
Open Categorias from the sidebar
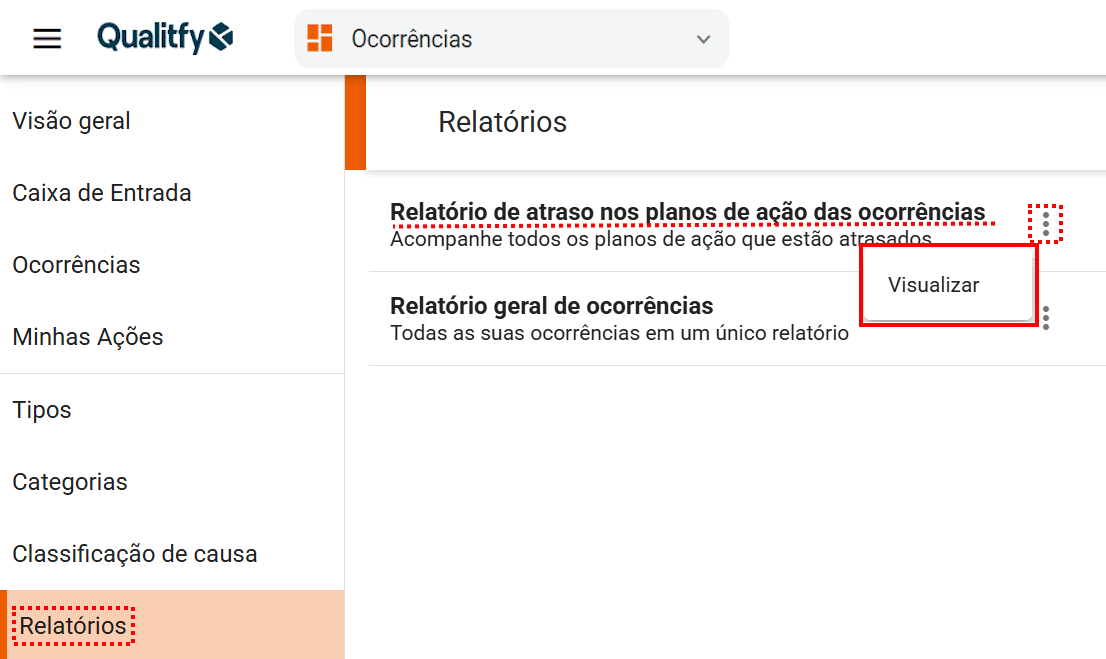70,482
